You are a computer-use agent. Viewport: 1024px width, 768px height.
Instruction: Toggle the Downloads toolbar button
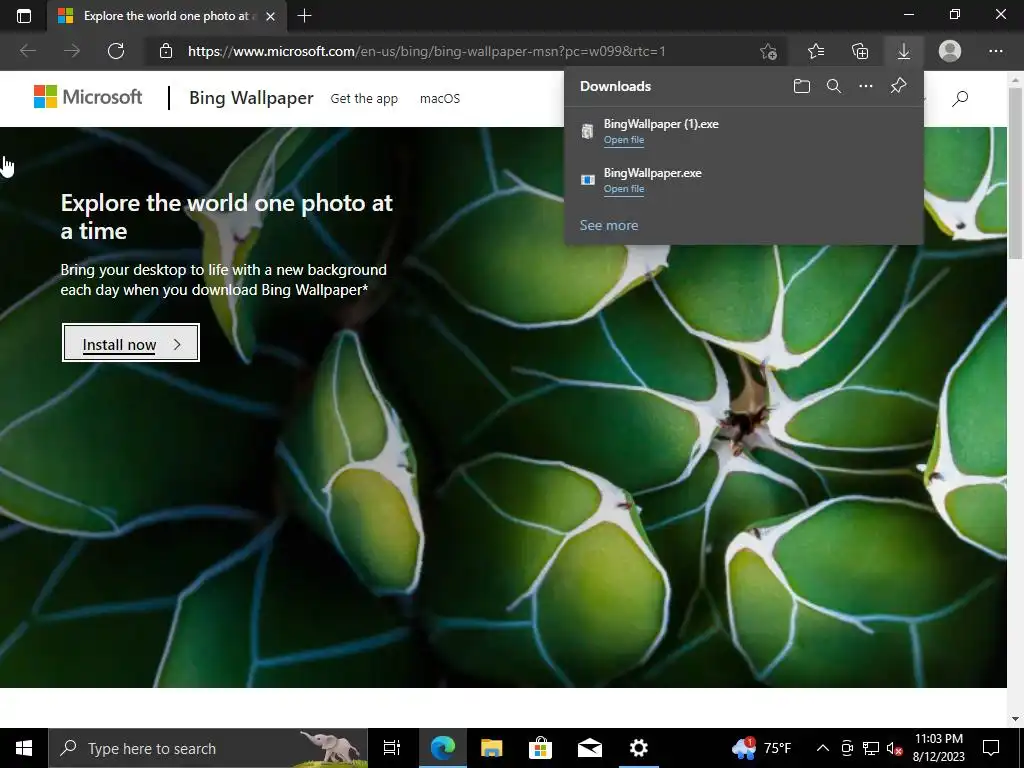click(904, 51)
